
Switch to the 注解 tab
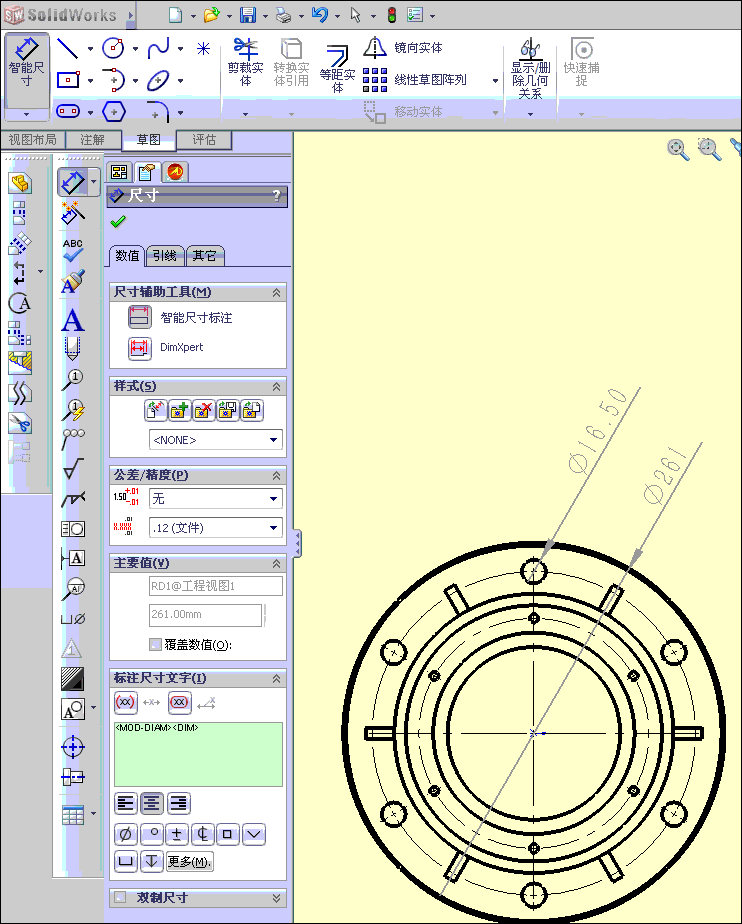93,140
